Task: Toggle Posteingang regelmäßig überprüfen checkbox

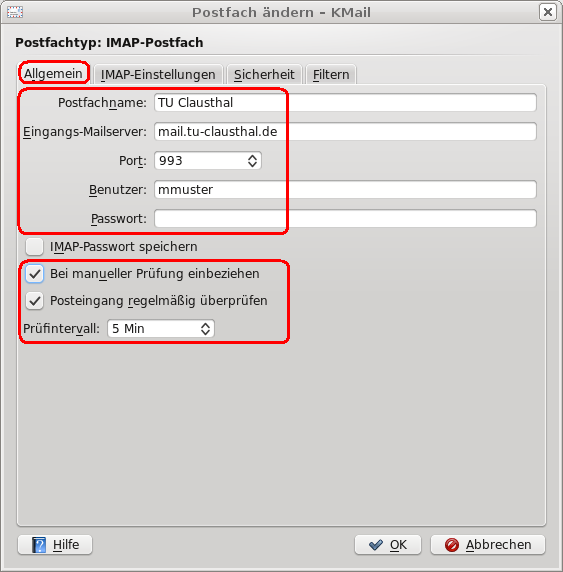Action: [x=35, y=301]
